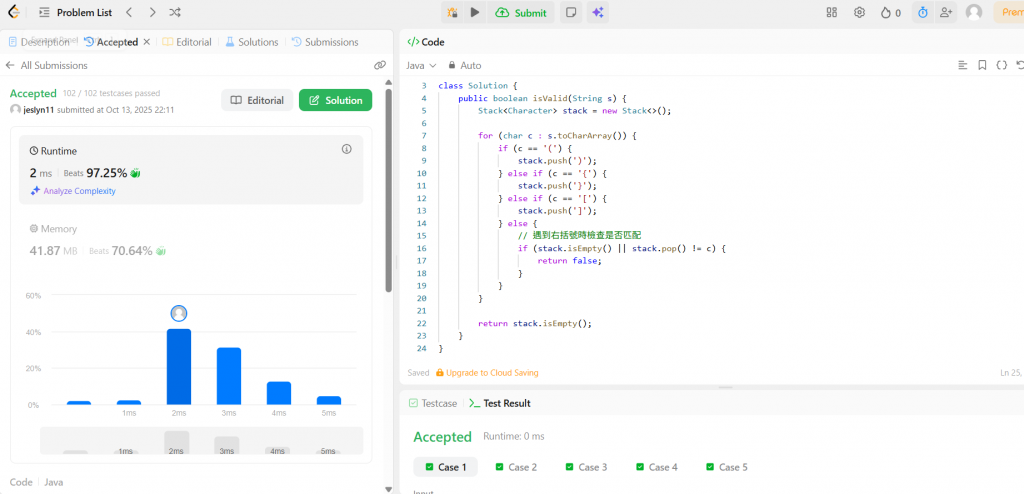This screenshot has width=1024, height=494.
Task: Click the 3ms bar in the chart
Action: [x=229, y=376]
